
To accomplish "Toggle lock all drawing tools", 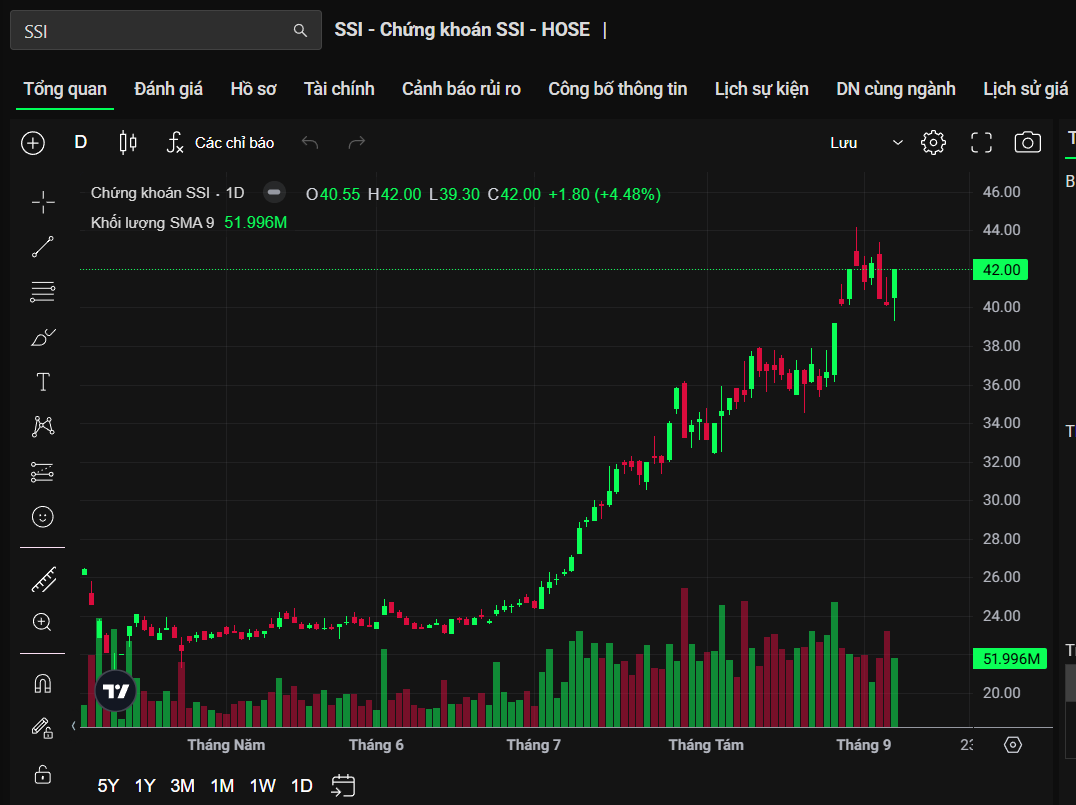I will click(43, 774).
